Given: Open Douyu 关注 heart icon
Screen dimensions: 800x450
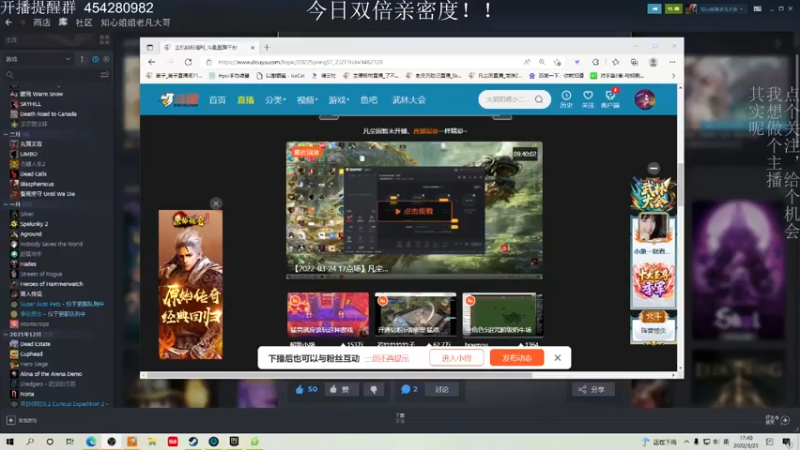Looking at the screenshot, I should click(x=588, y=99).
